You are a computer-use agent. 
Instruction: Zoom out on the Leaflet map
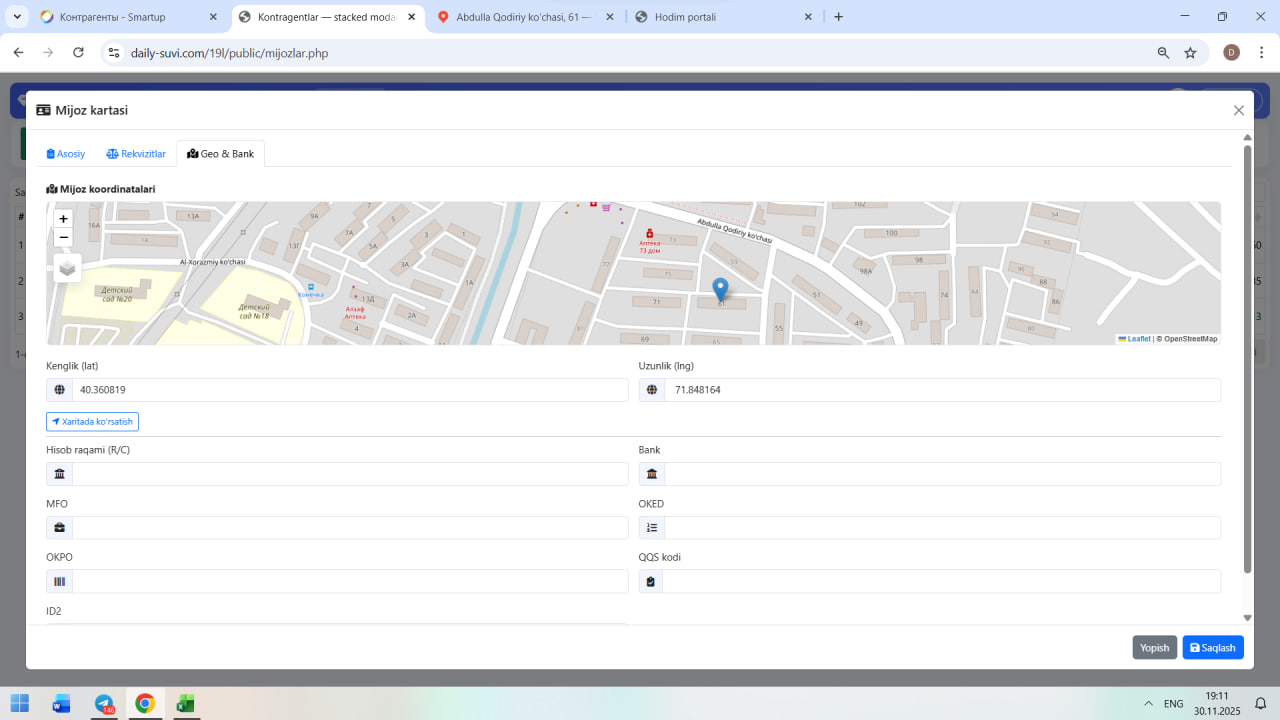(x=64, y=237)
